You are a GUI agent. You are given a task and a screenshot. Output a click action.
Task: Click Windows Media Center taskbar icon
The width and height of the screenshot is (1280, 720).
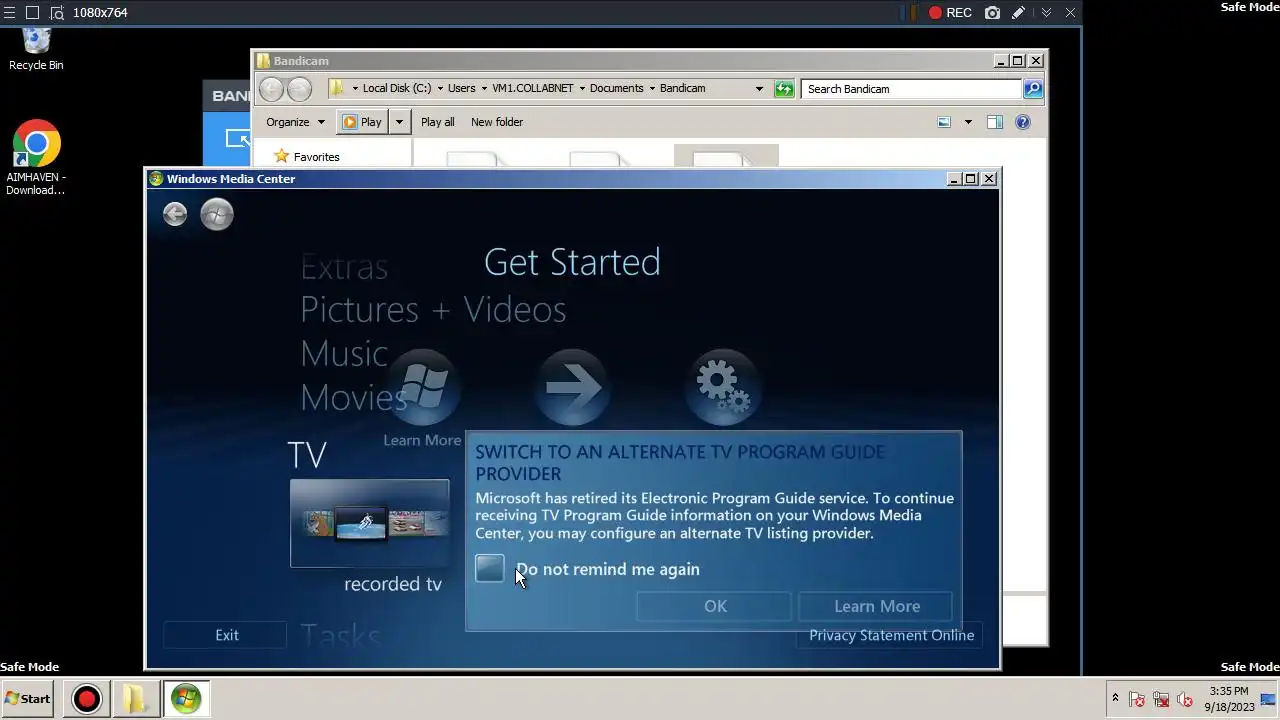pyautogui.click(x=185, y=699)
